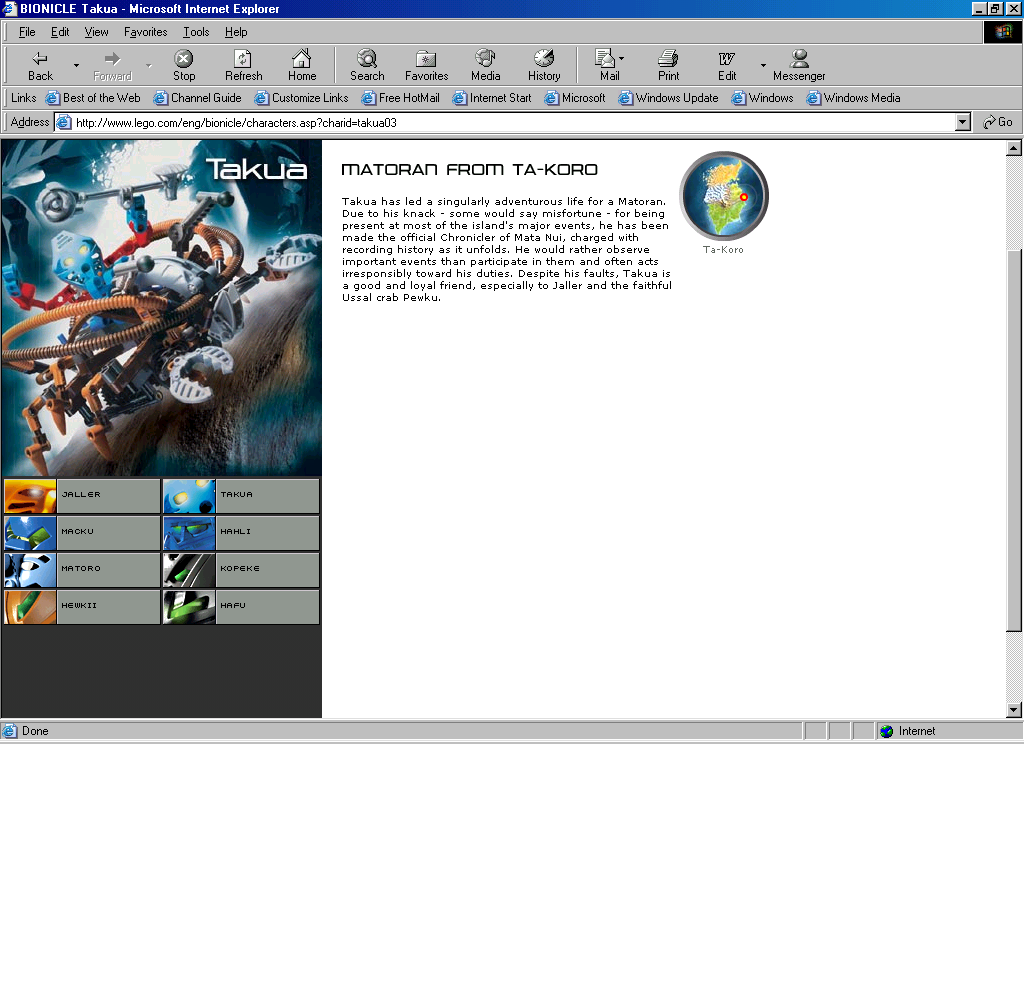Click the MACKU name label
The width and height of the screenshot is (1024, 1000).
78,532
